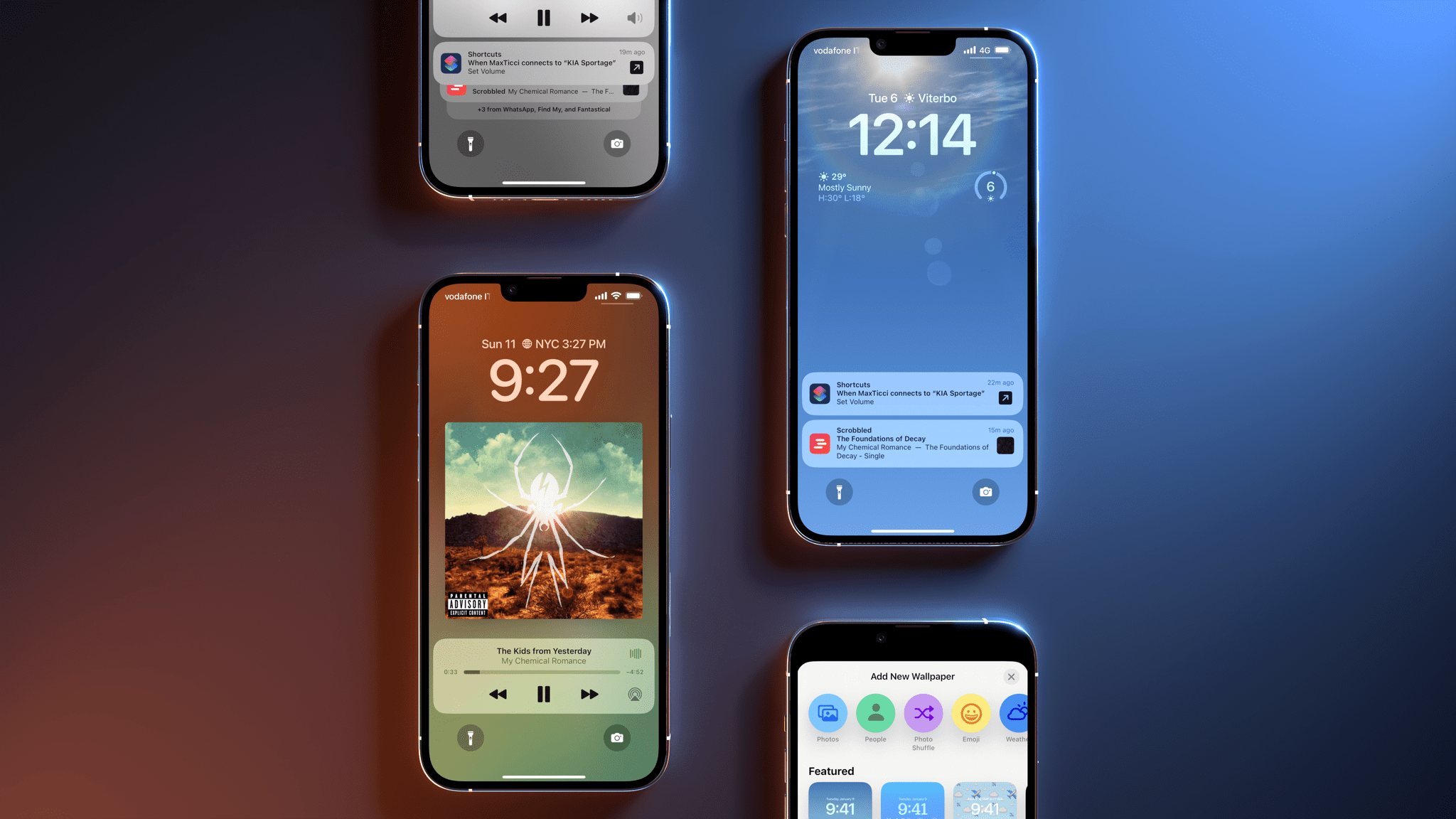Open the Scrobbled notification for Foundations of Decay

coord(912,443)
